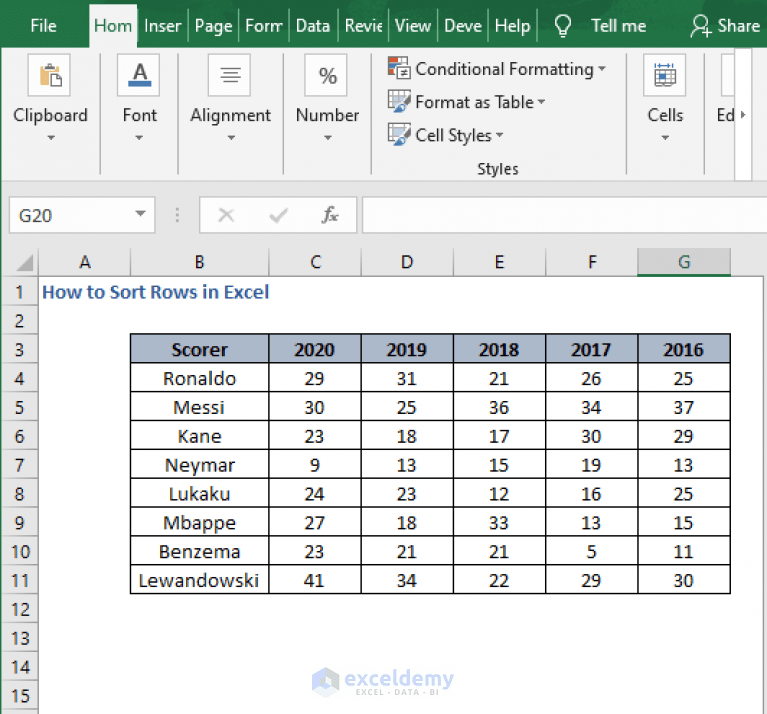Viewport: 767px width, 714px height.
Task: Click the Format as Table label
Action: (474, 102)
